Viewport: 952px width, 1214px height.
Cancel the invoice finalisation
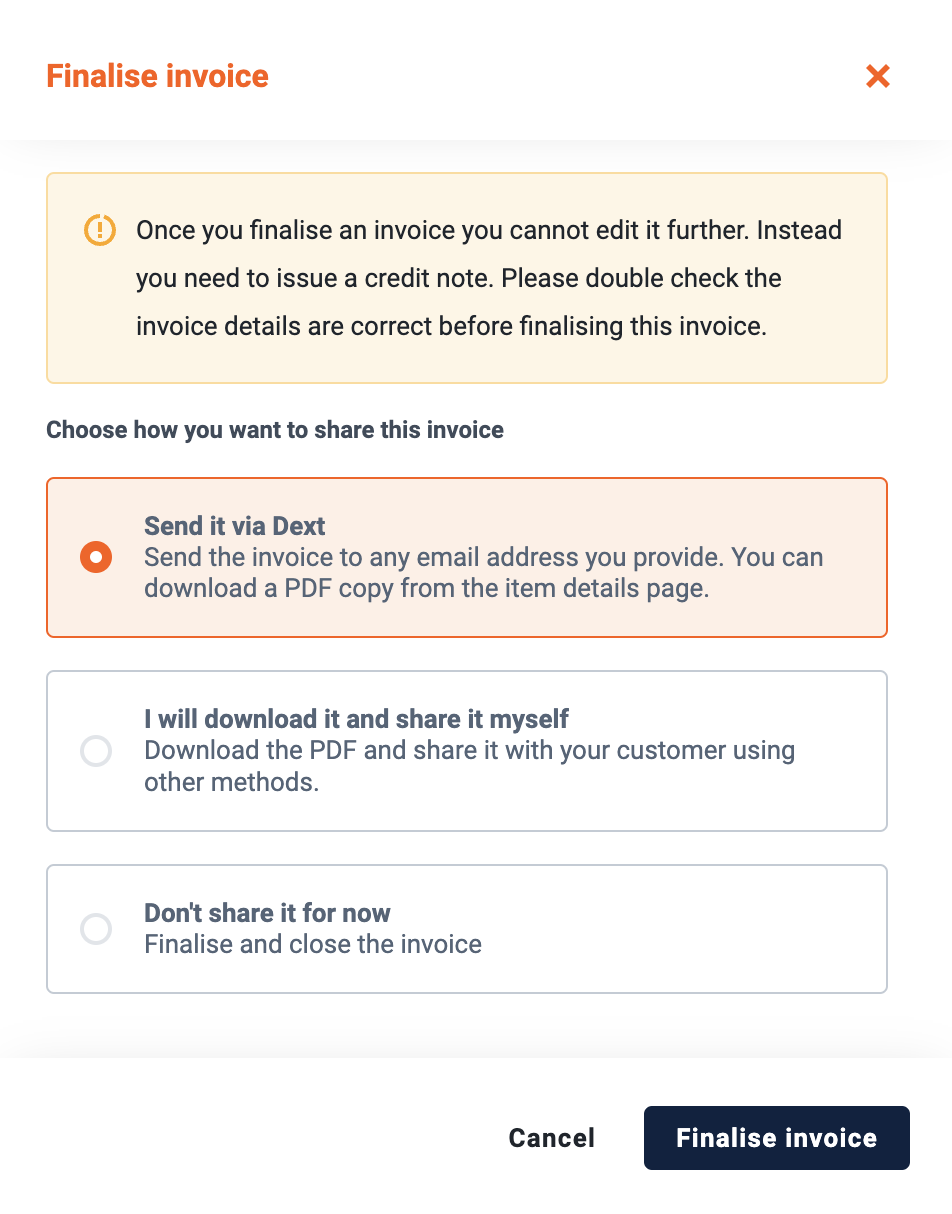552,1138
